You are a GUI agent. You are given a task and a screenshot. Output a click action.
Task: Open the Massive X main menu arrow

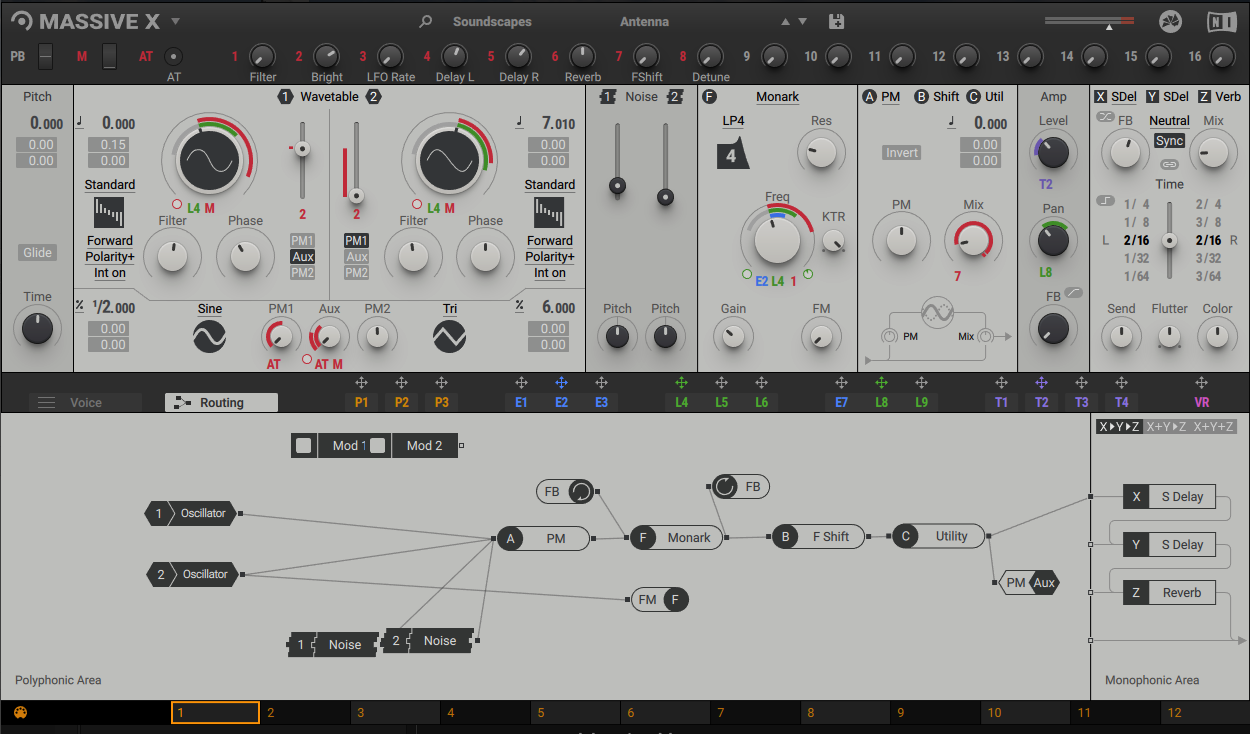(176, 21)
